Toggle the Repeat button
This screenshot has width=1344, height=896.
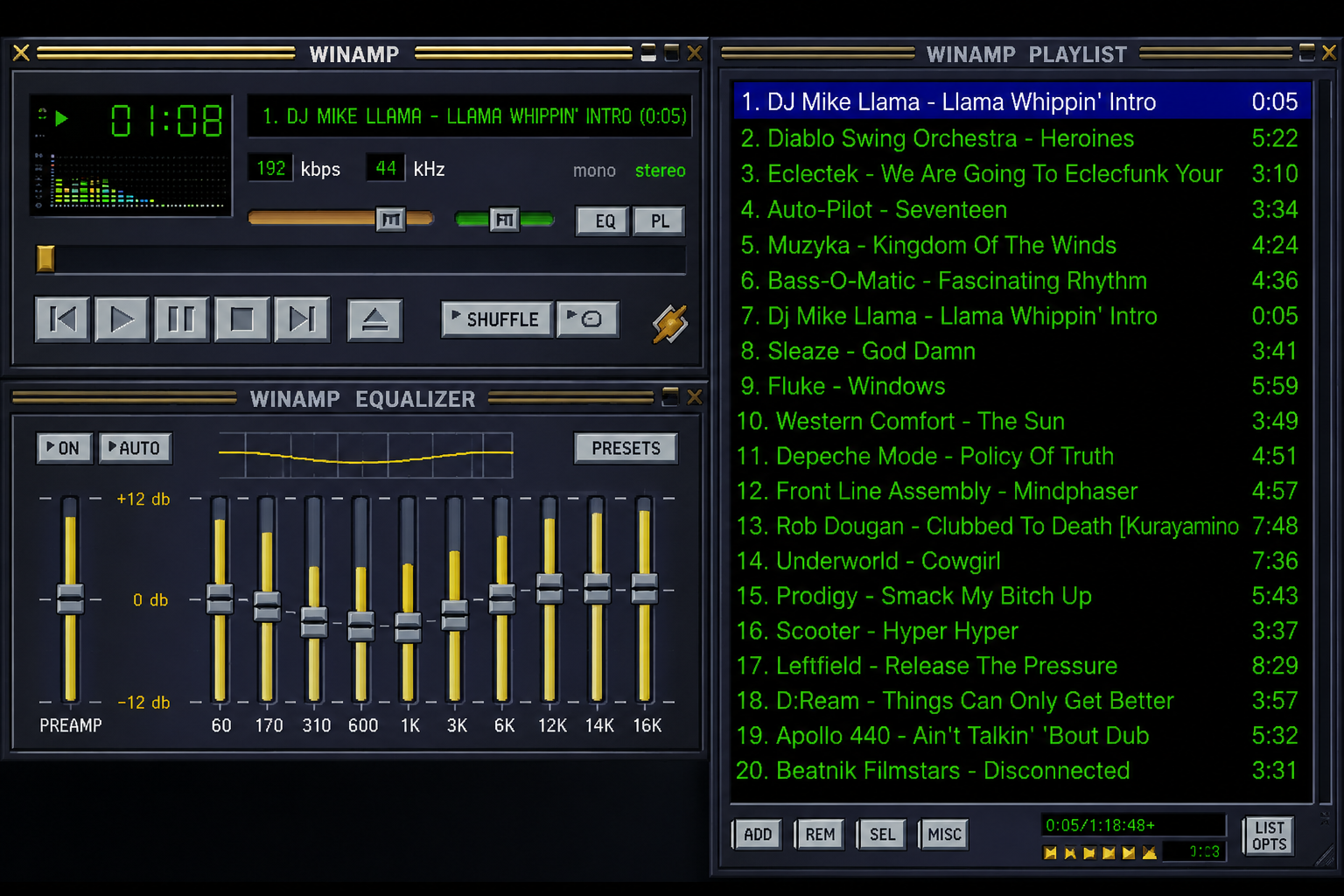pyautogui.click(x=587, y=319)
